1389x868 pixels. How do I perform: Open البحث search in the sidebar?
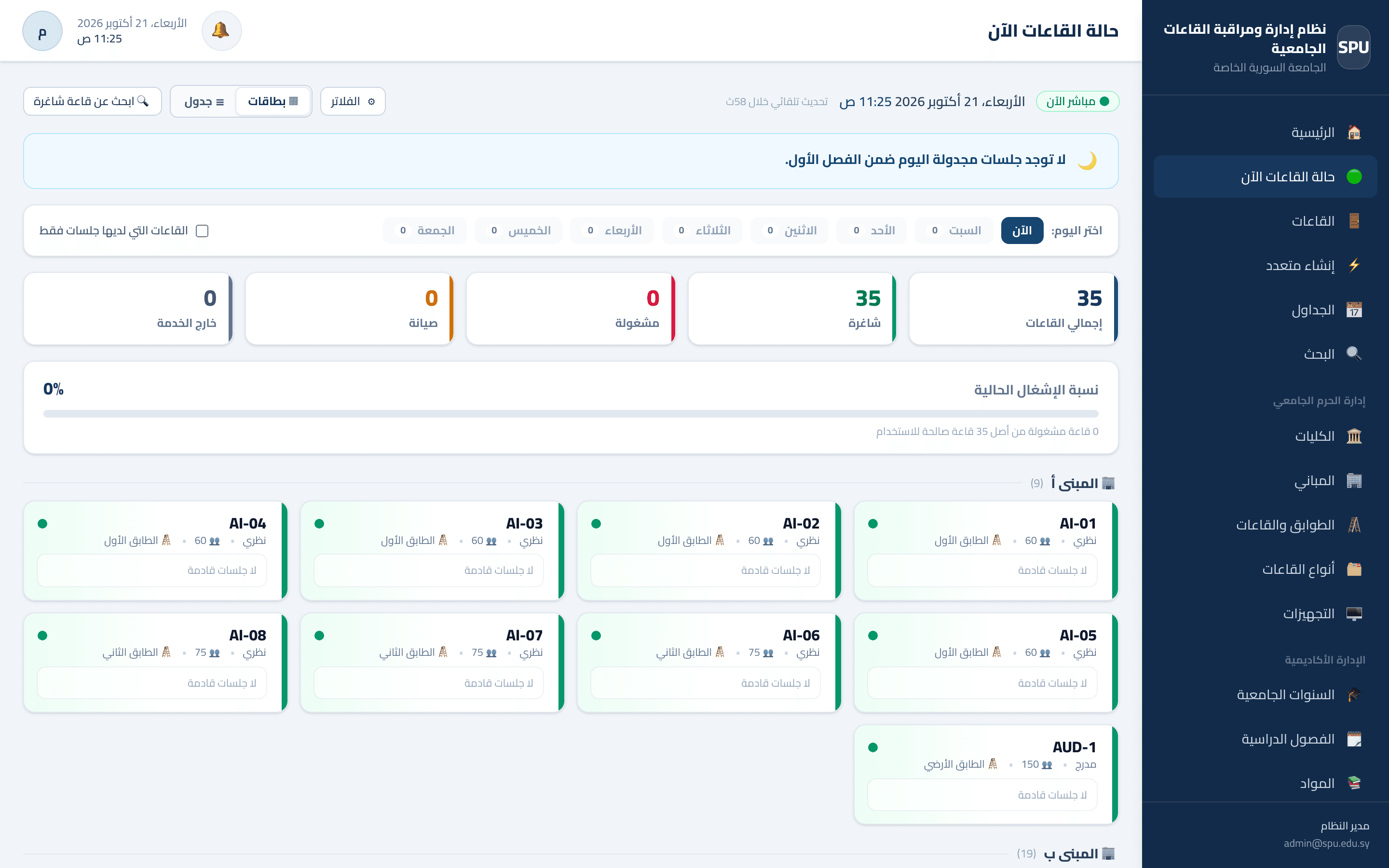(x=1265, y=354)
